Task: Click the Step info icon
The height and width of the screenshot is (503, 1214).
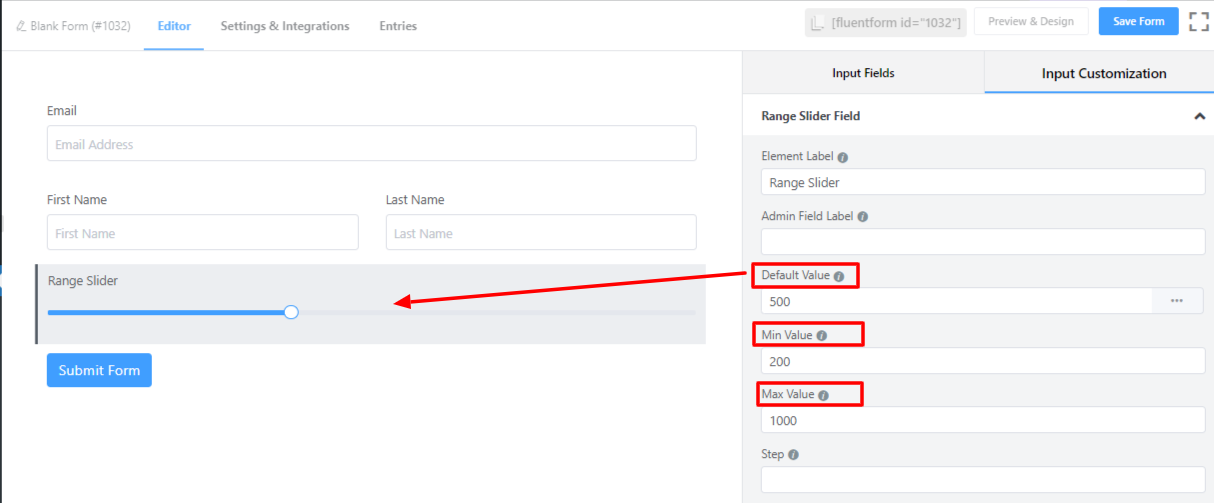Action: click(x=793, y=454)
